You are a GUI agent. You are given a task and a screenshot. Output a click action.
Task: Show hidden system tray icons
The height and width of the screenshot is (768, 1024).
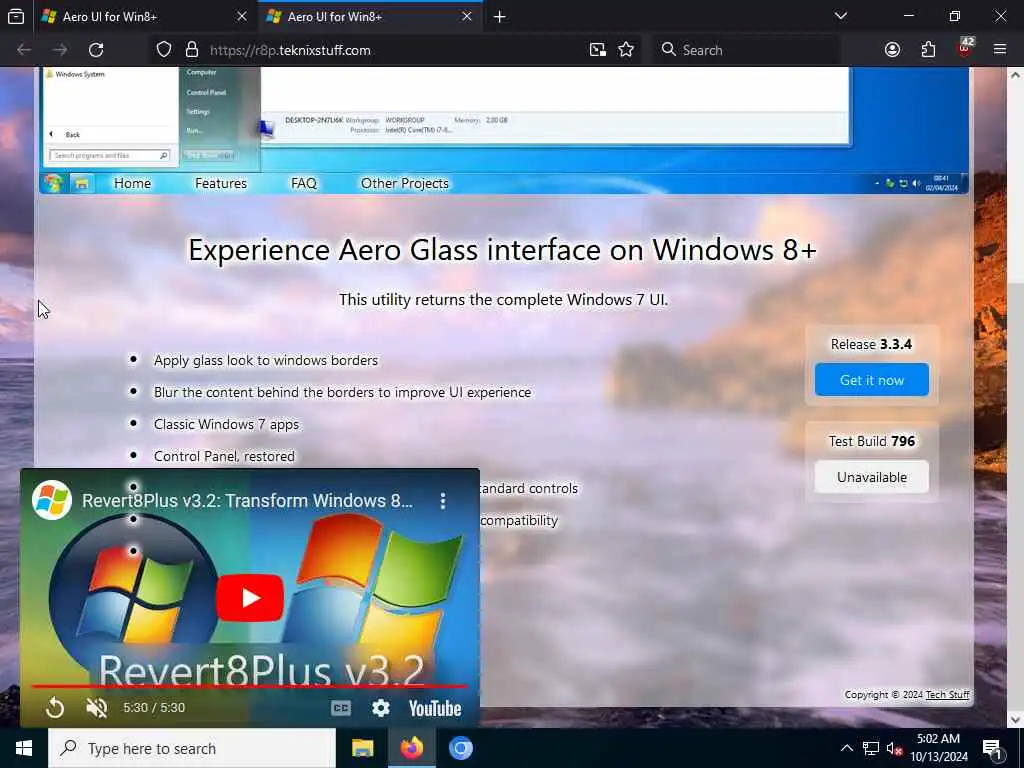click(x=846, y=748)
